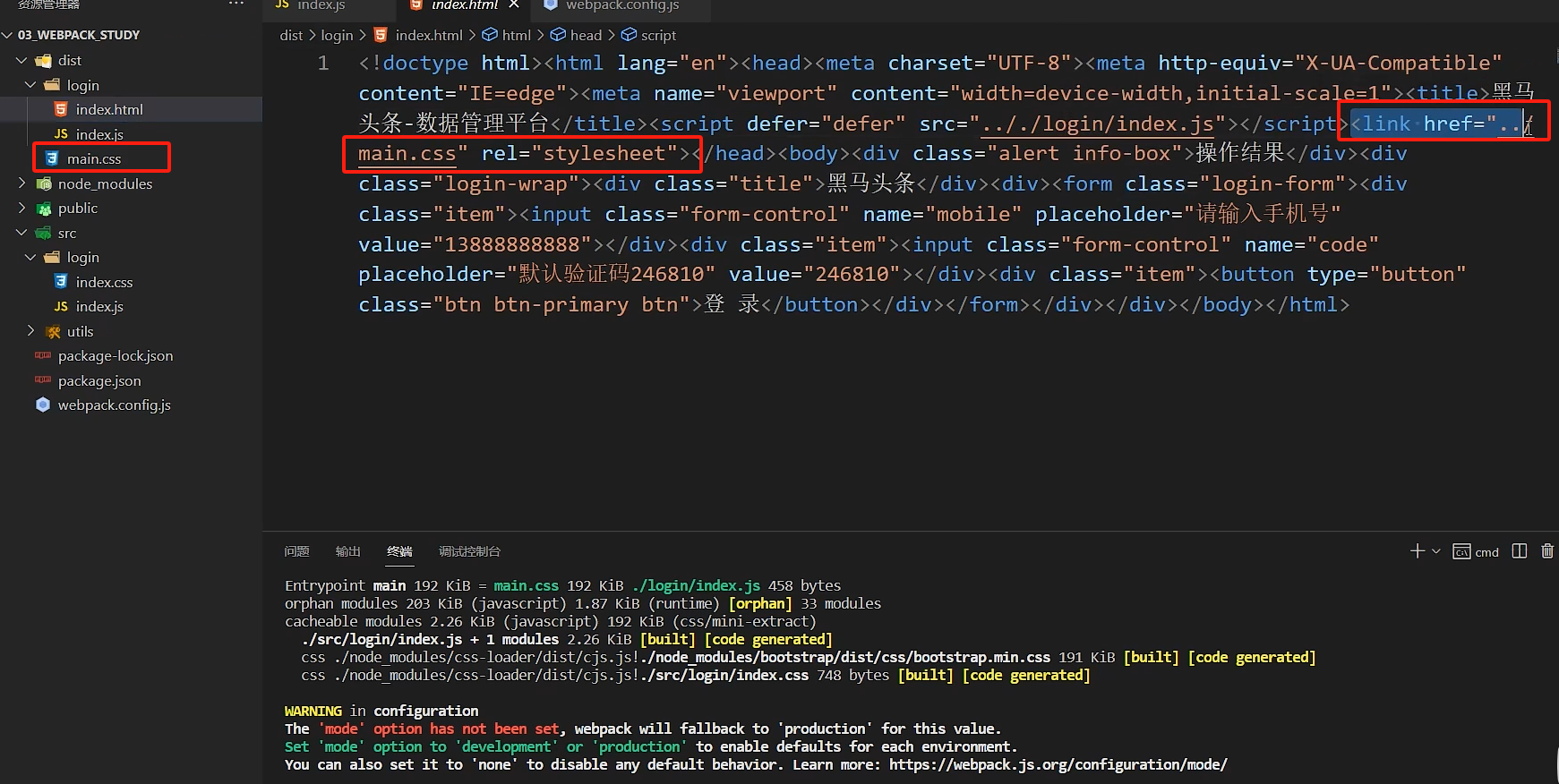Select the head element breadcrumb
Image resolution: width=1559 pixels, height=784 pixels.
586,35
